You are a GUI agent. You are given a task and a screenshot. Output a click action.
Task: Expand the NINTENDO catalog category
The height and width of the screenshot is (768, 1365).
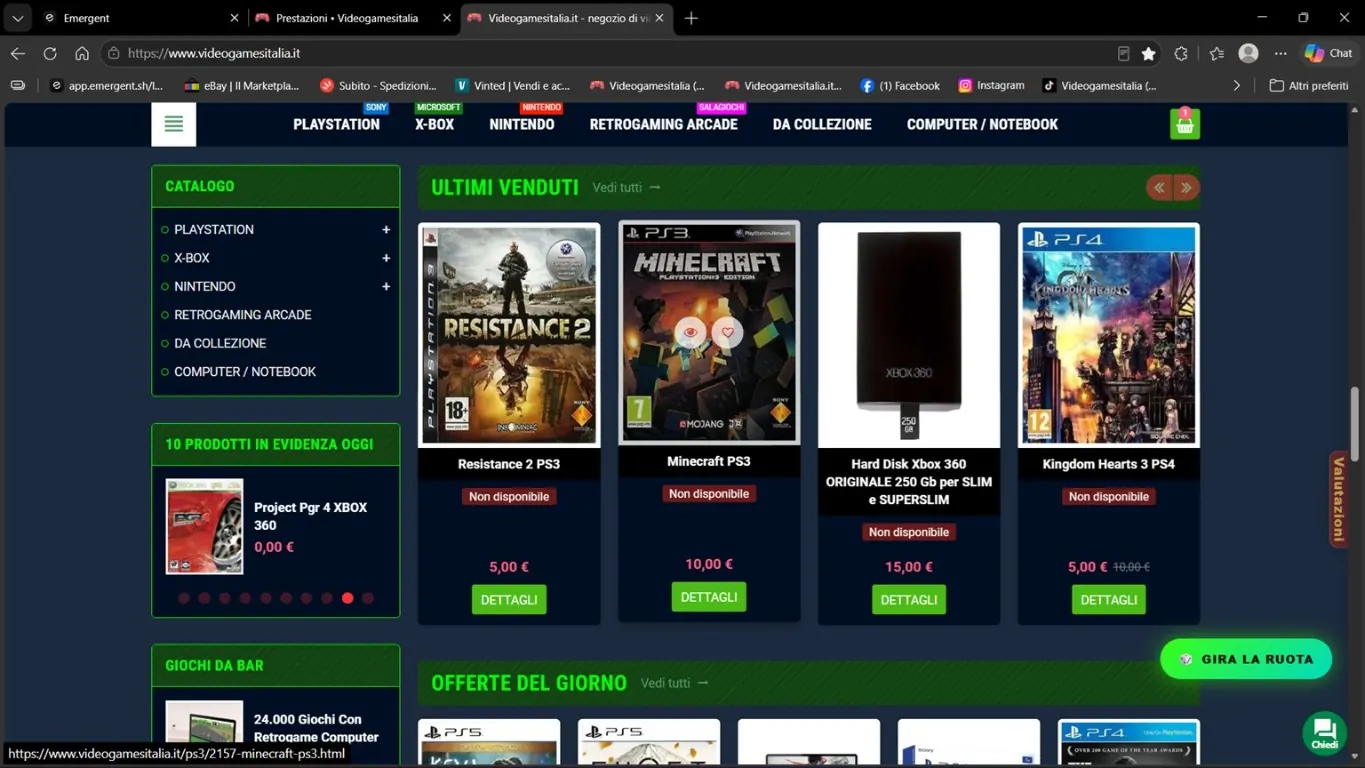click(x=386, y=287)
